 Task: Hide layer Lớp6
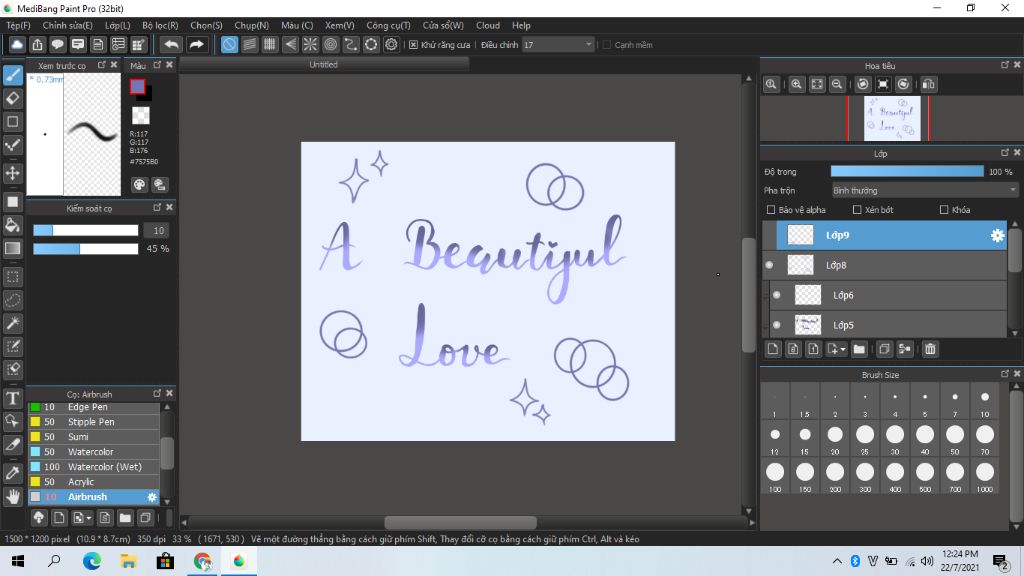776,295
